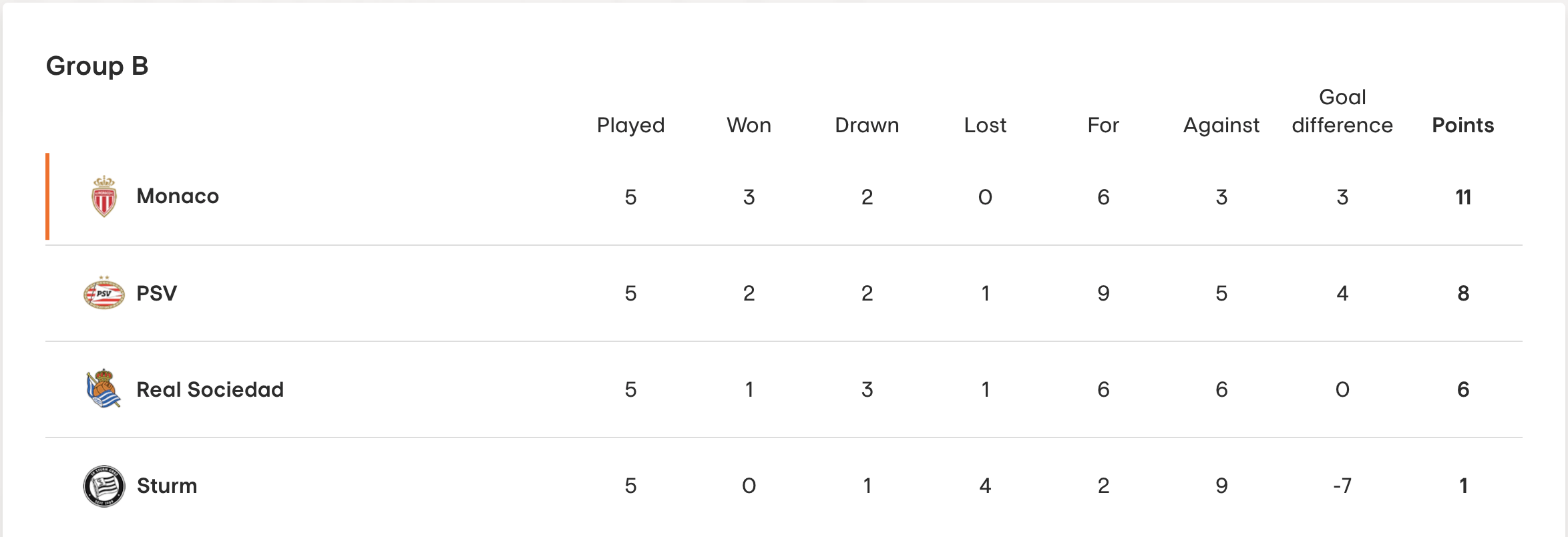
Task: Click the PSV club crest icon
Action: point(104,293)
